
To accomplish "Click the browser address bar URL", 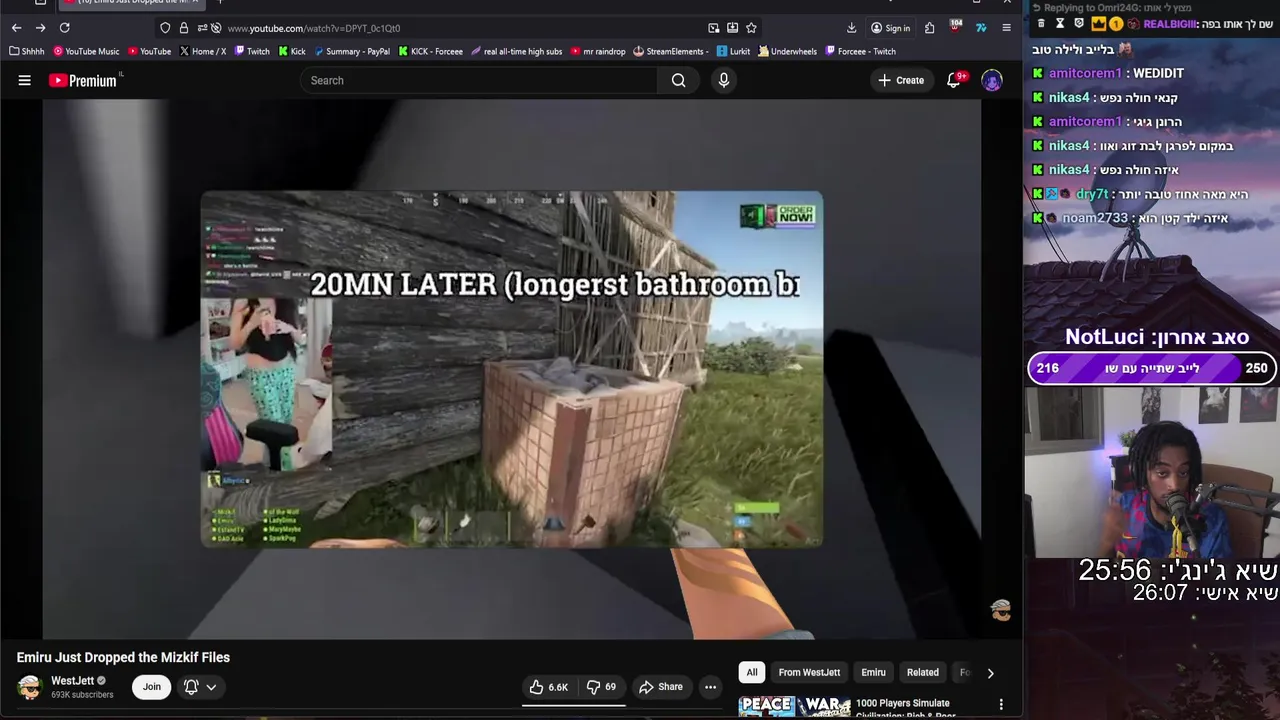I will coord(314,28).
